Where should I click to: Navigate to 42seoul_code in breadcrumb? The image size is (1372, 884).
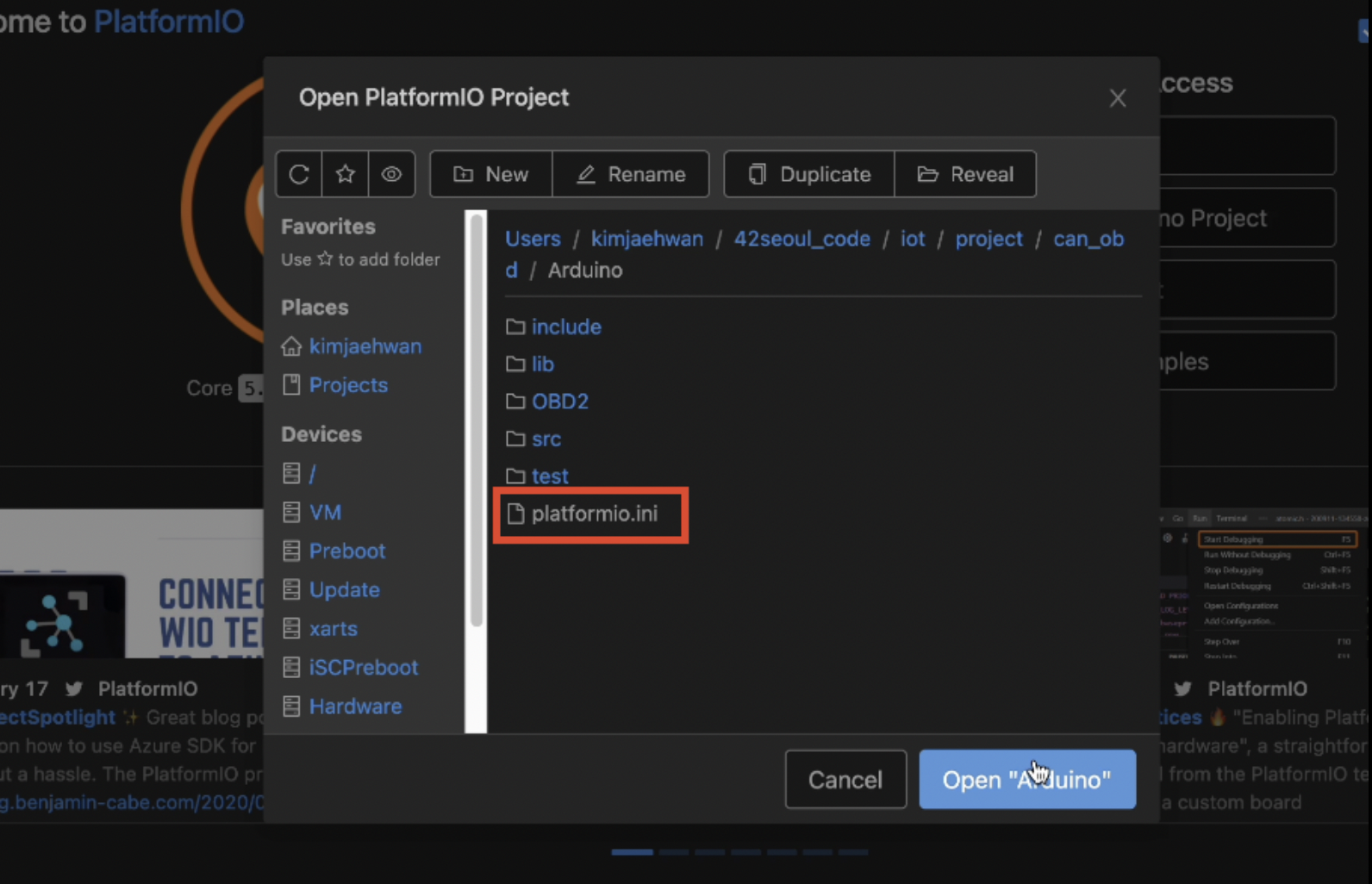point(802,239)
